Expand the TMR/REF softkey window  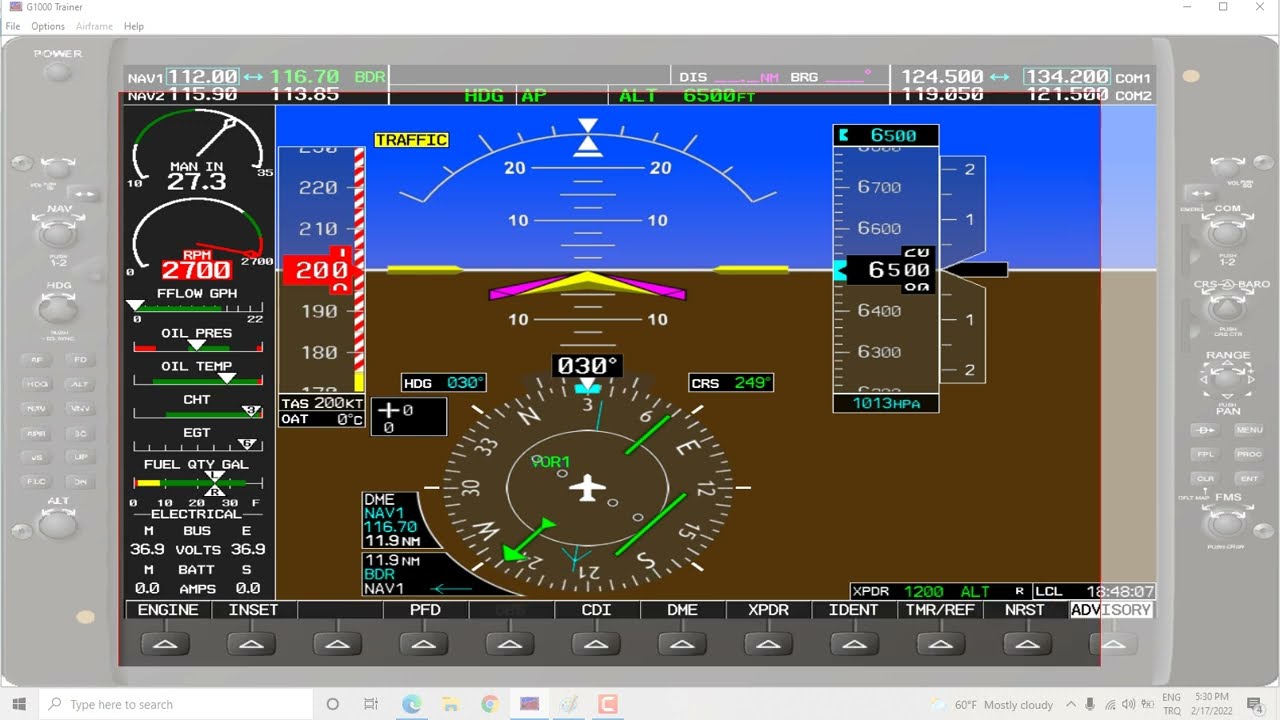940,610
